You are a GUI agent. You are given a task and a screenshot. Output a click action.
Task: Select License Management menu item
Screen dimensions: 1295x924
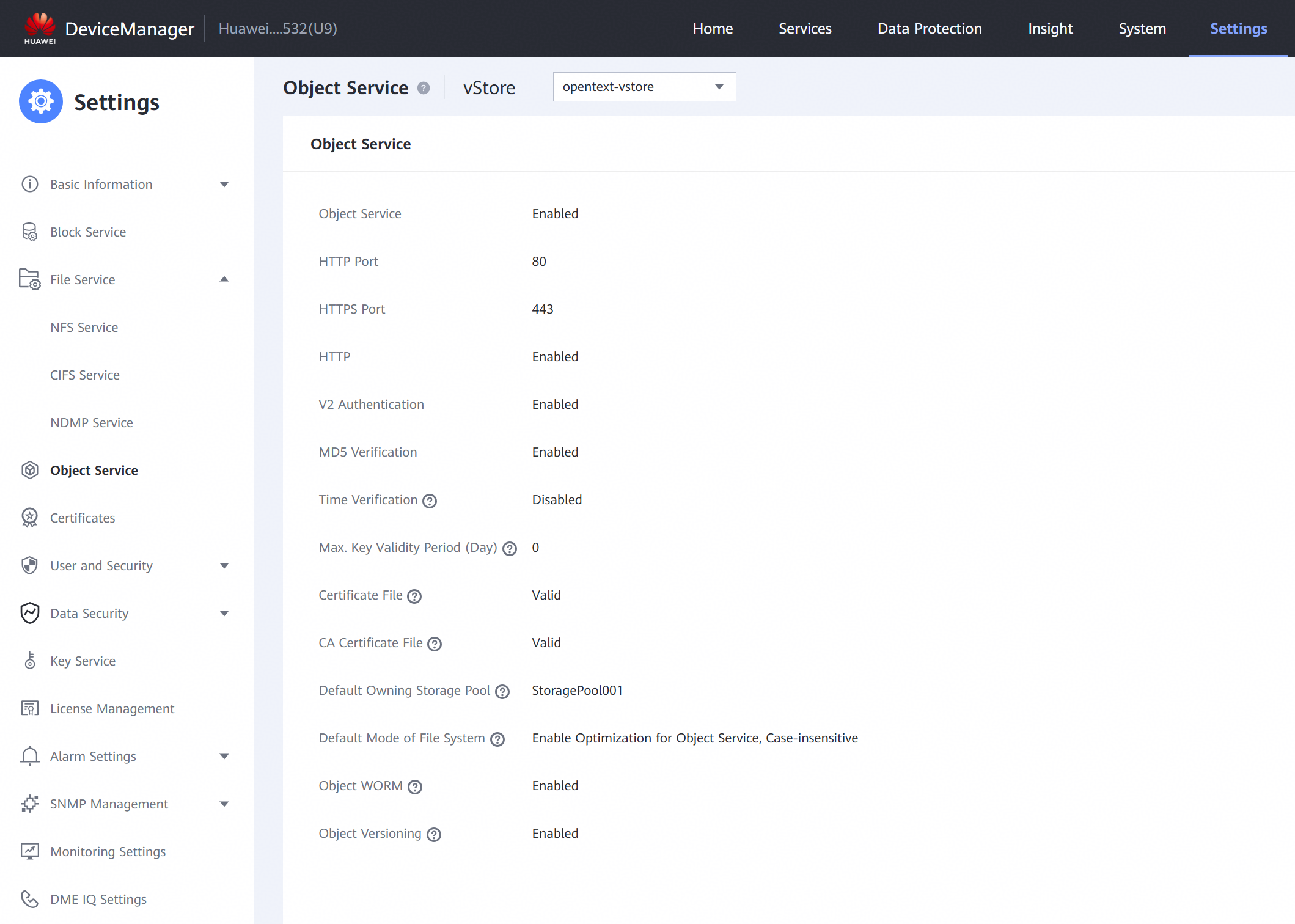112,708
